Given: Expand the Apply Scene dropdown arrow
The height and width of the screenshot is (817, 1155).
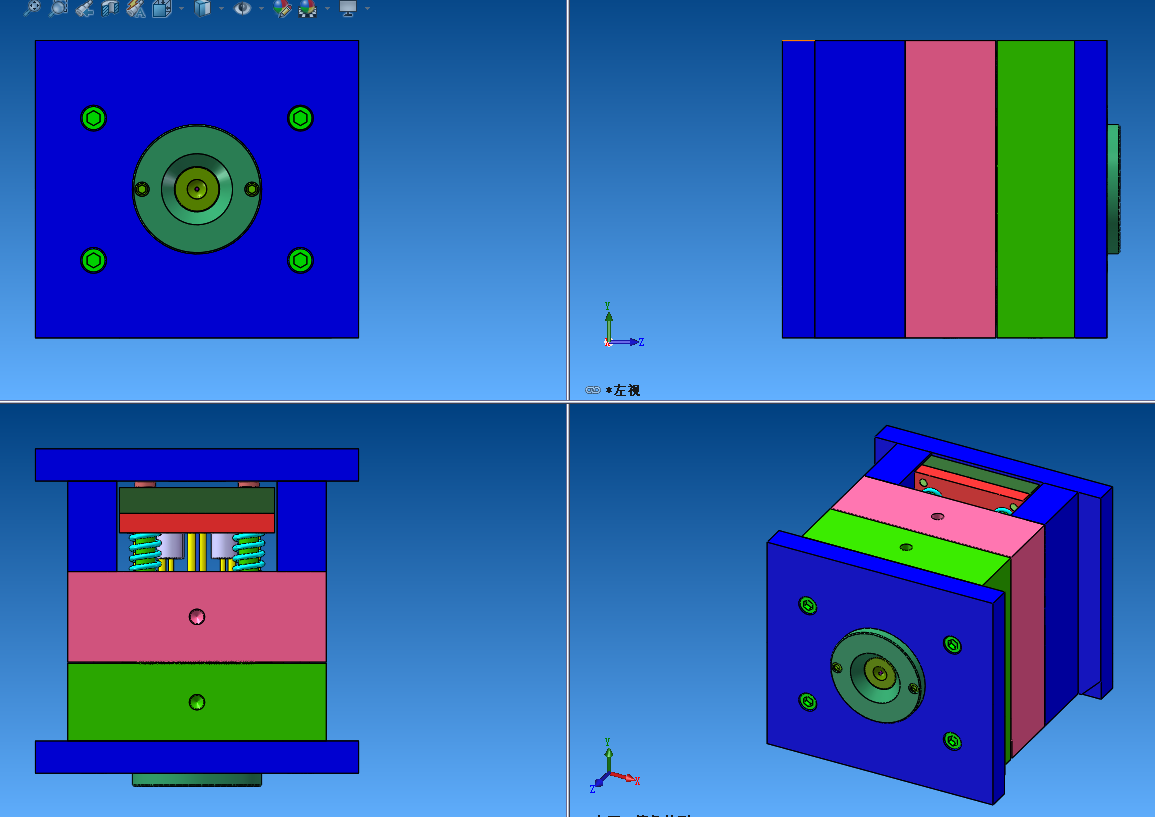Looking at the screenshot, I should [x=327, y=8].
